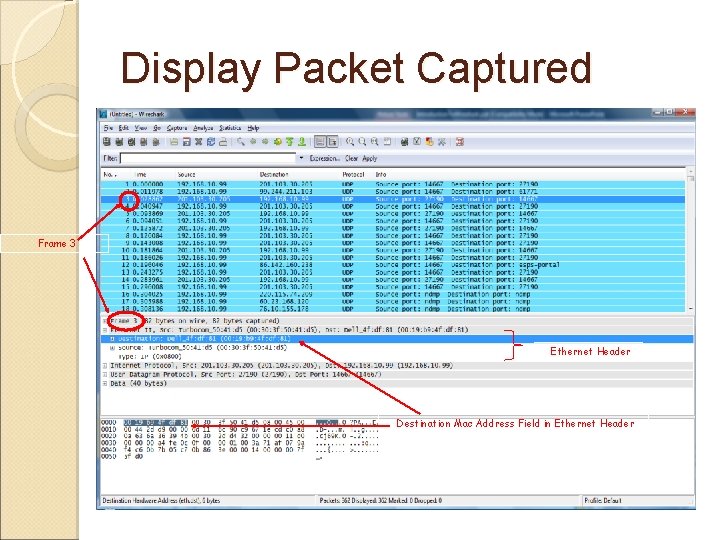
Task: Print packets toolbar icon
Action: pos(223,142)
